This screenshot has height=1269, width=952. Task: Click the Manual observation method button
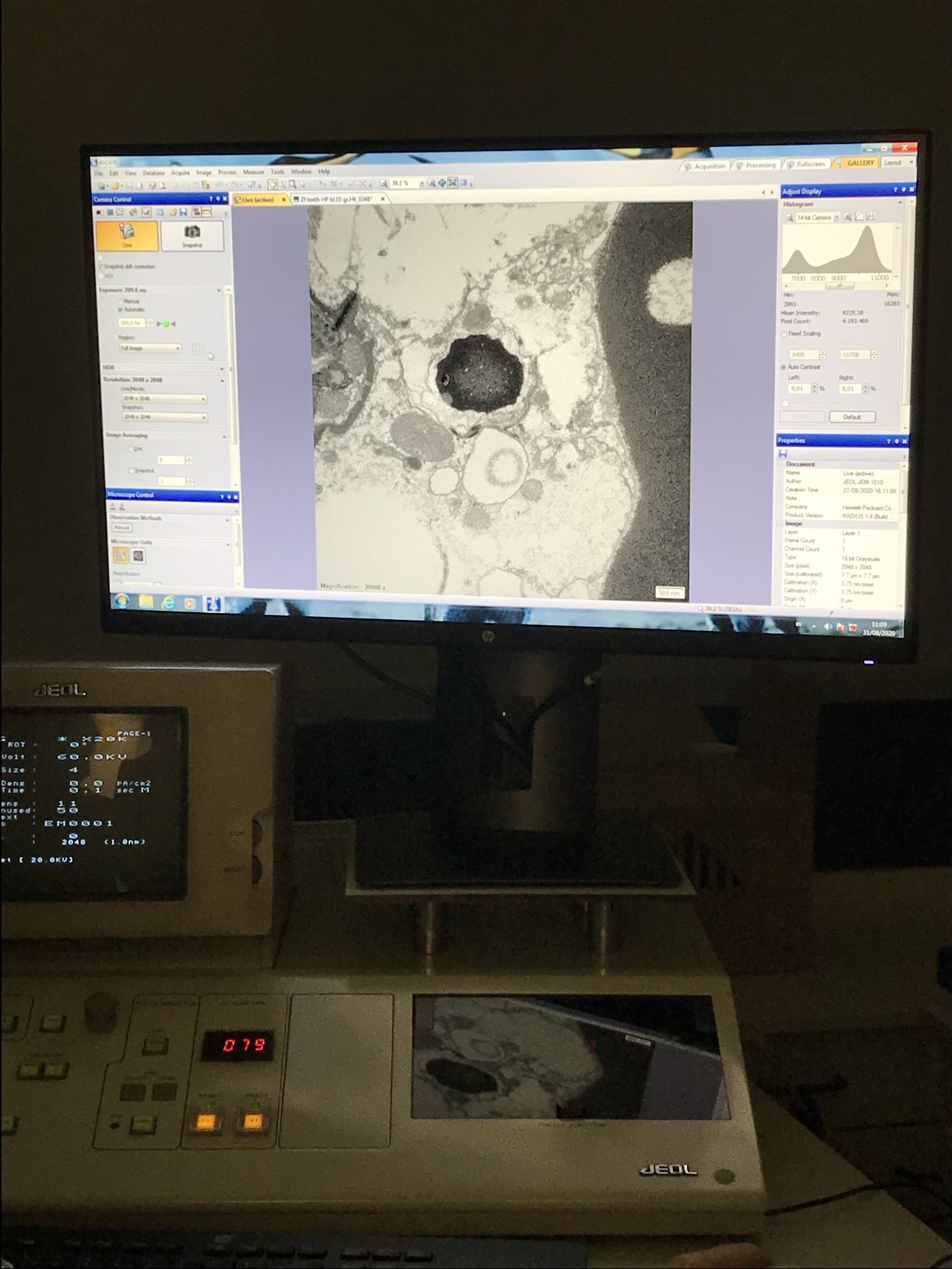(121, 528)
